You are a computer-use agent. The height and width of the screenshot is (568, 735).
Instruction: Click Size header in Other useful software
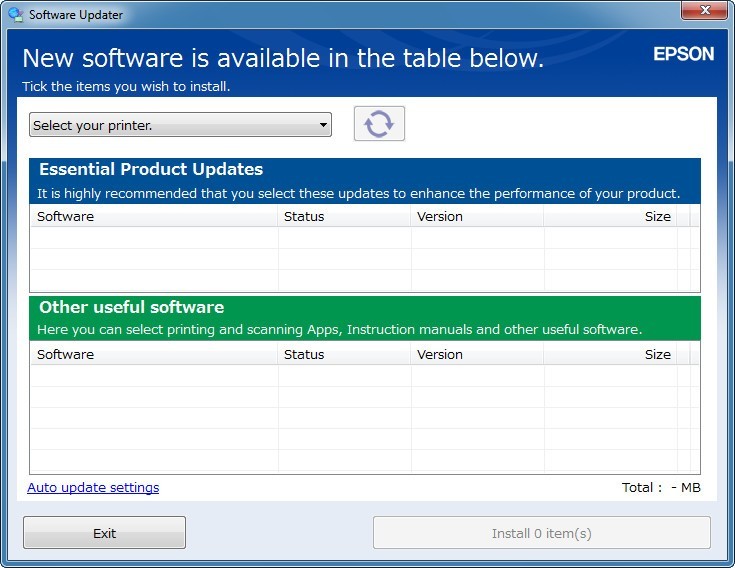[610, 354]
